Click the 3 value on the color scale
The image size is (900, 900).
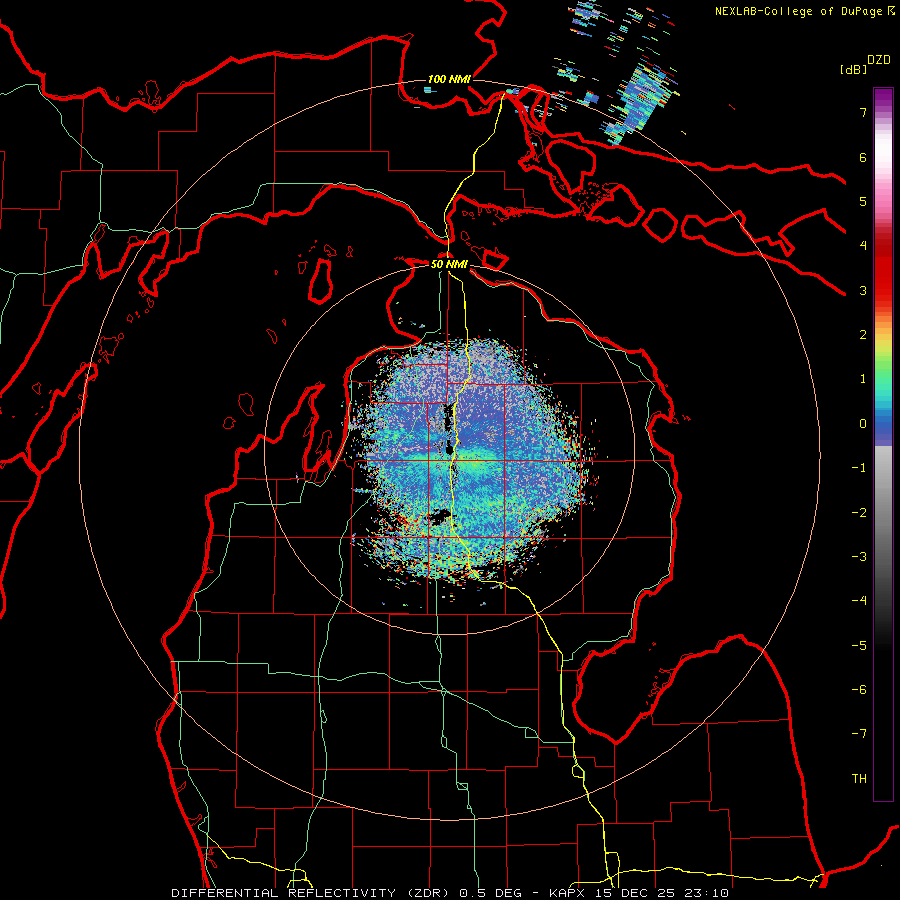pyautogui.click(x=863, y=290)
